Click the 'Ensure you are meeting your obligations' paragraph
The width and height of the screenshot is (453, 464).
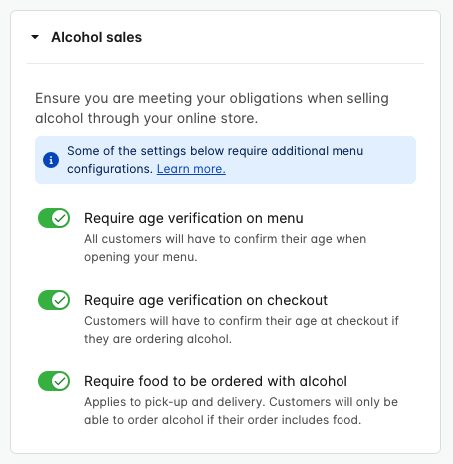[x=212, y=108]
